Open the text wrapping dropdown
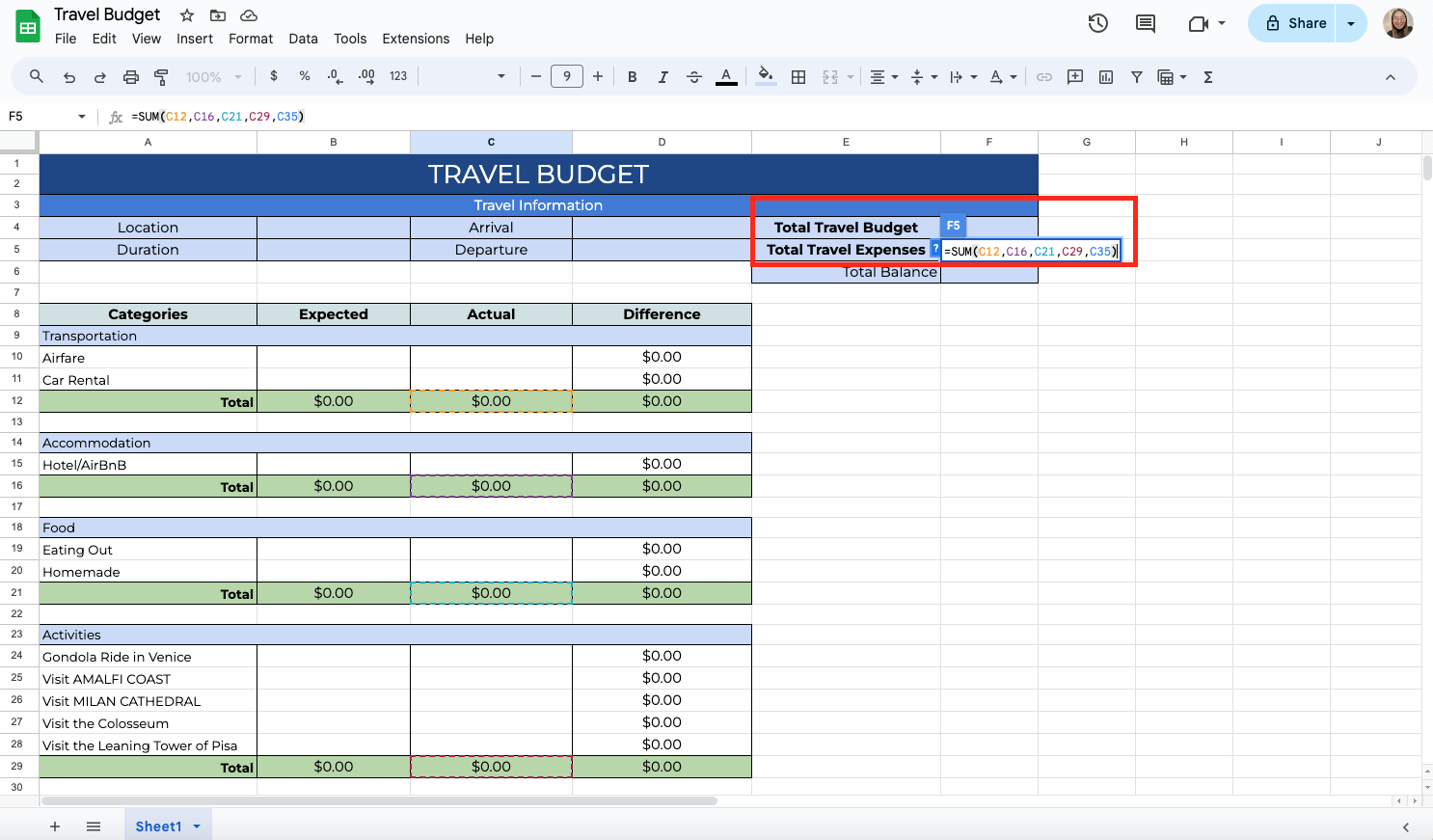Image resolution: width=1433 pixels, height=840 pixels. point(972,76)
